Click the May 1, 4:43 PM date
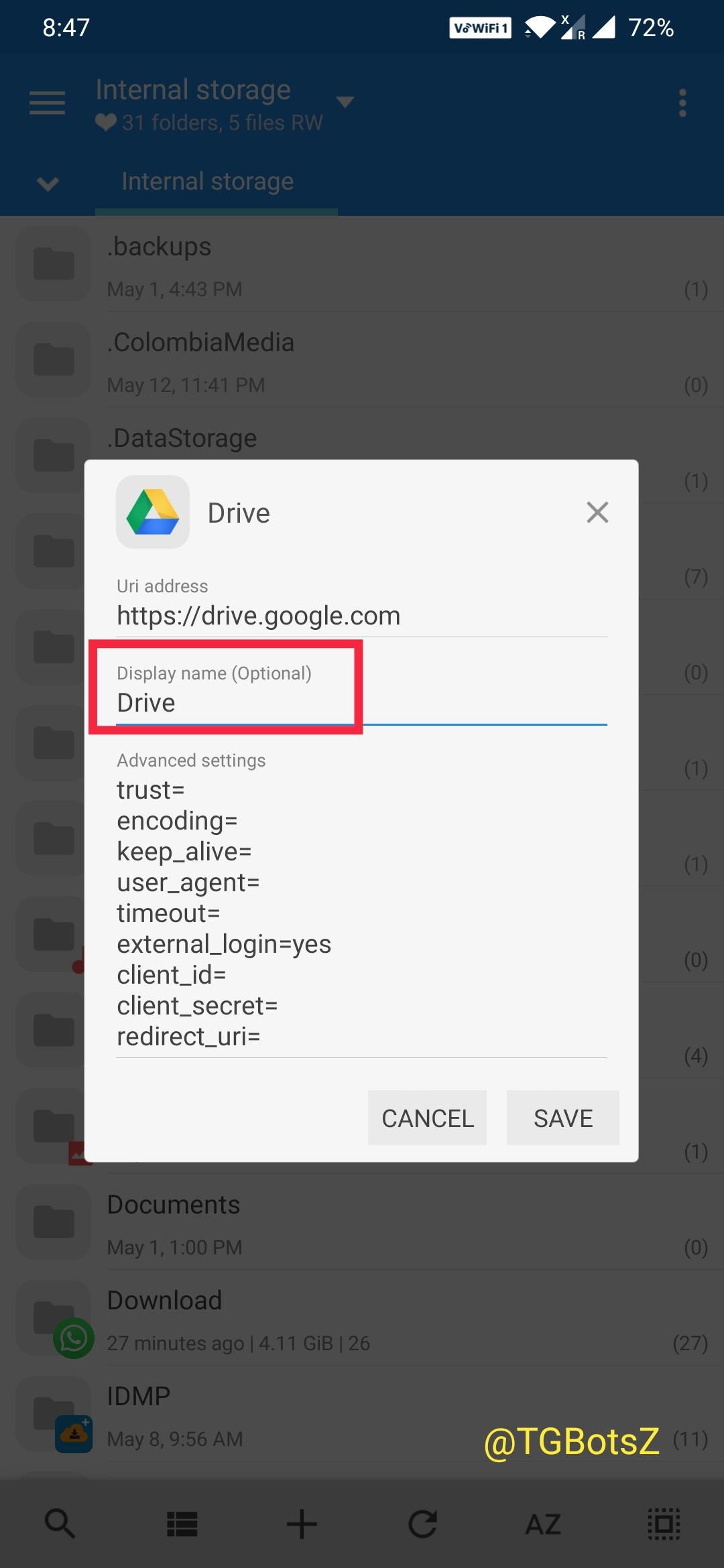 pos(174,289)
